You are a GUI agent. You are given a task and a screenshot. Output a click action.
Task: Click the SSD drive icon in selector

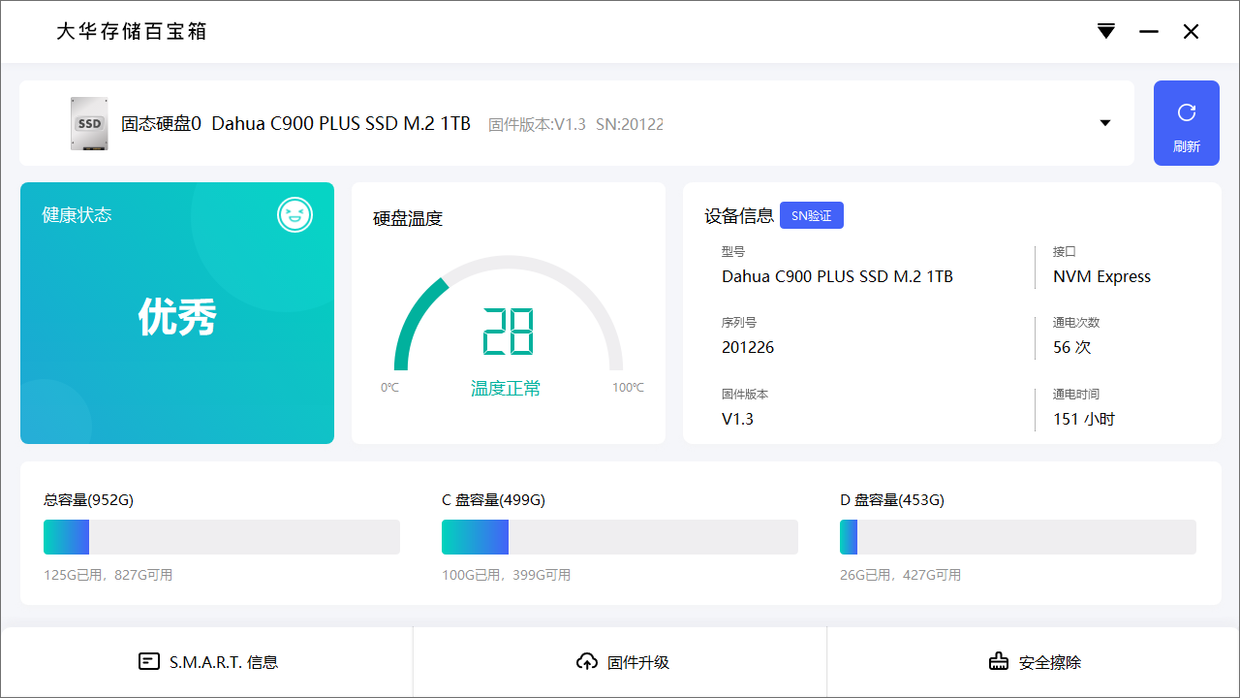click(x=89, y=124)
